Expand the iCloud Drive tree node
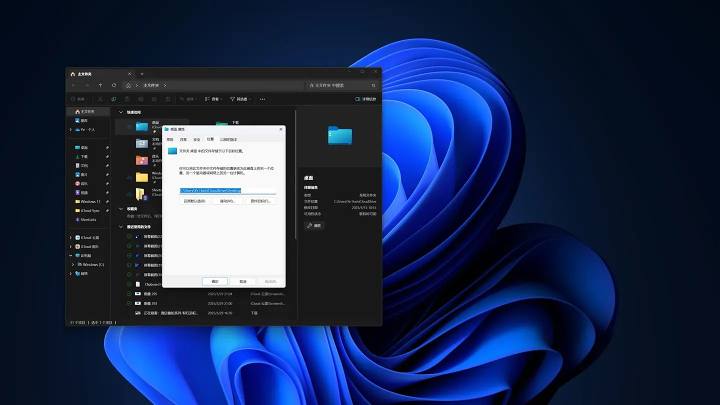 [71, 237]
